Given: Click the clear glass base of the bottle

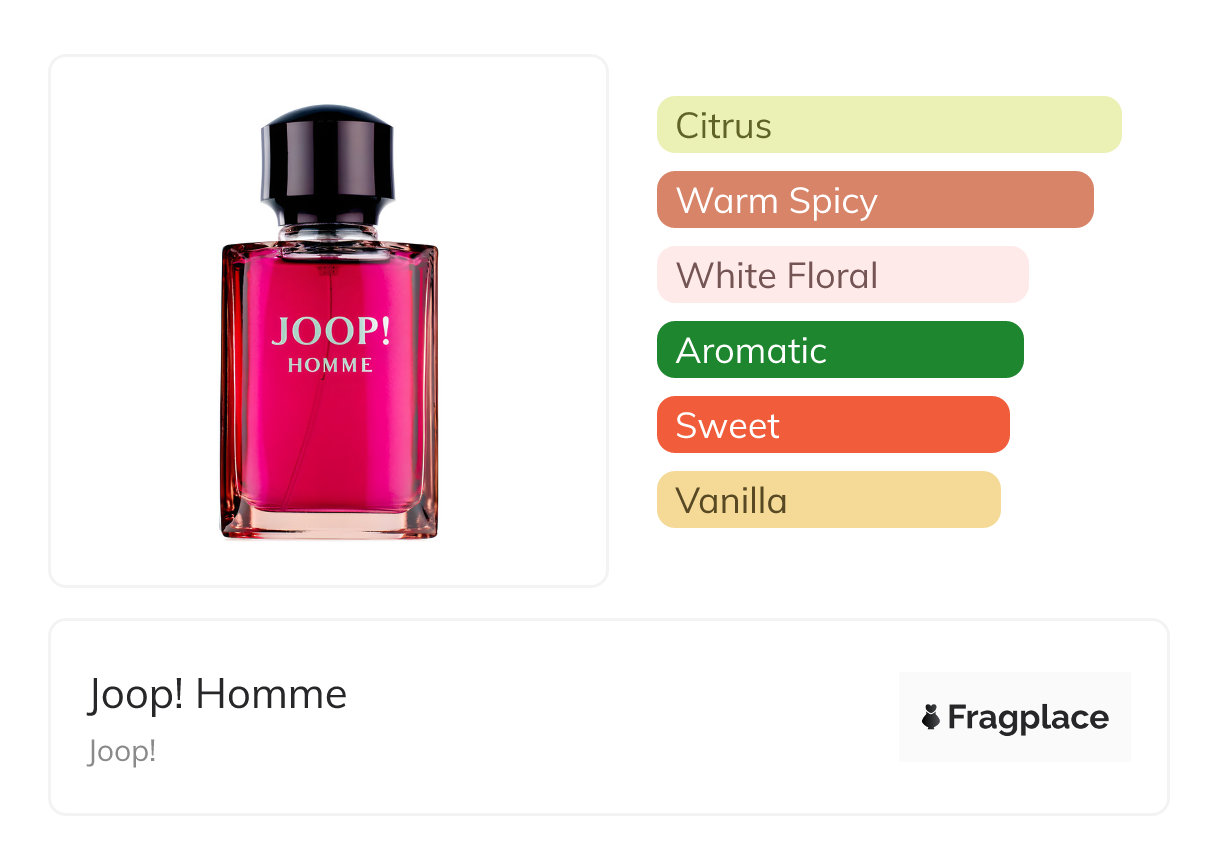Looking at the screenshot, I should pyautogui.click(x=329, y=522).
